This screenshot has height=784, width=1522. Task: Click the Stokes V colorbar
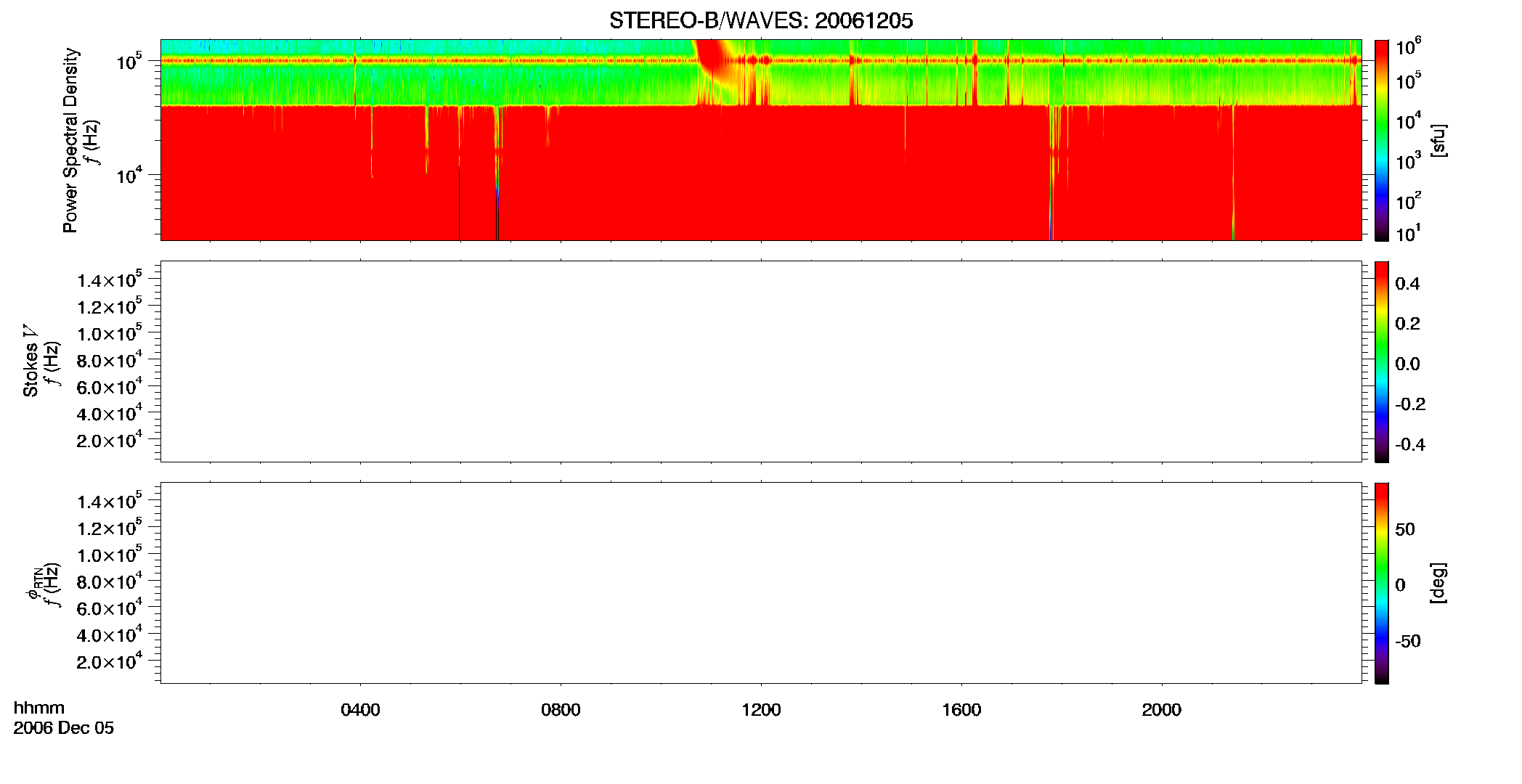pyautogui.click(x=1382, y=362)
